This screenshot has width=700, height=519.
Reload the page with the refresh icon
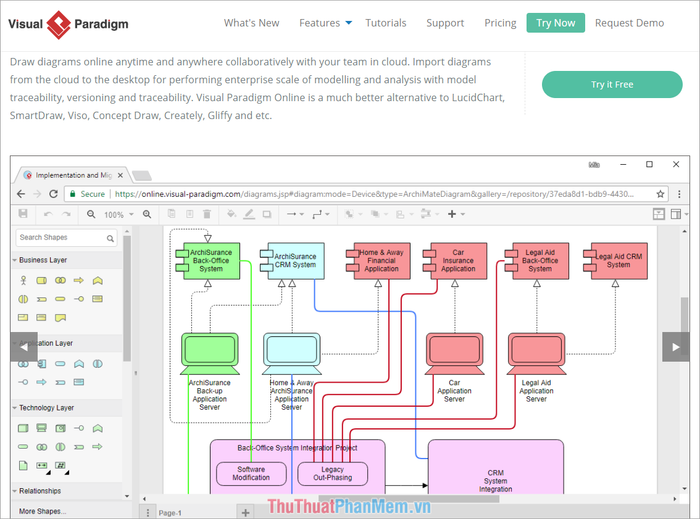pos(54,194)
